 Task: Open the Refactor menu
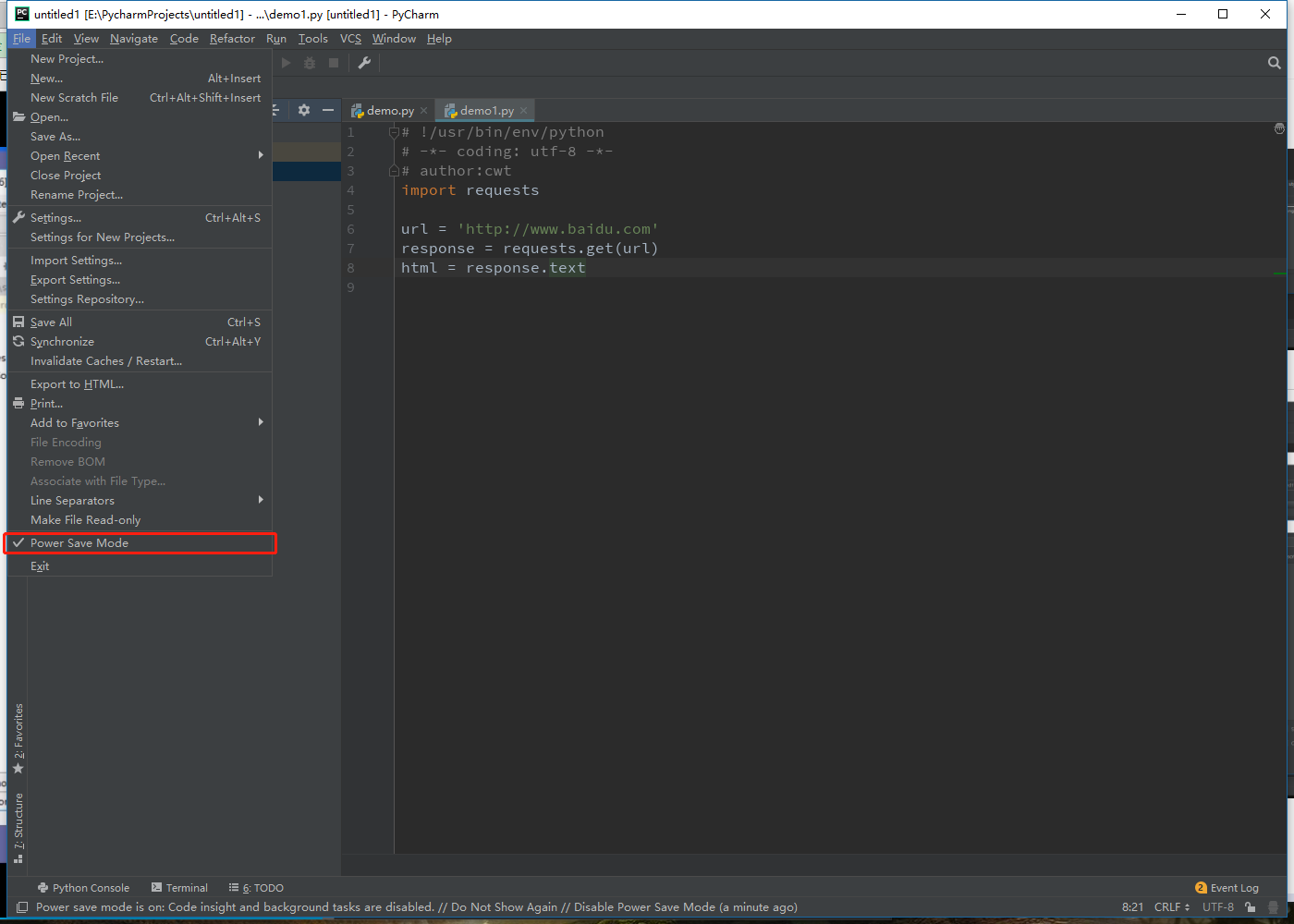point(232,39)
